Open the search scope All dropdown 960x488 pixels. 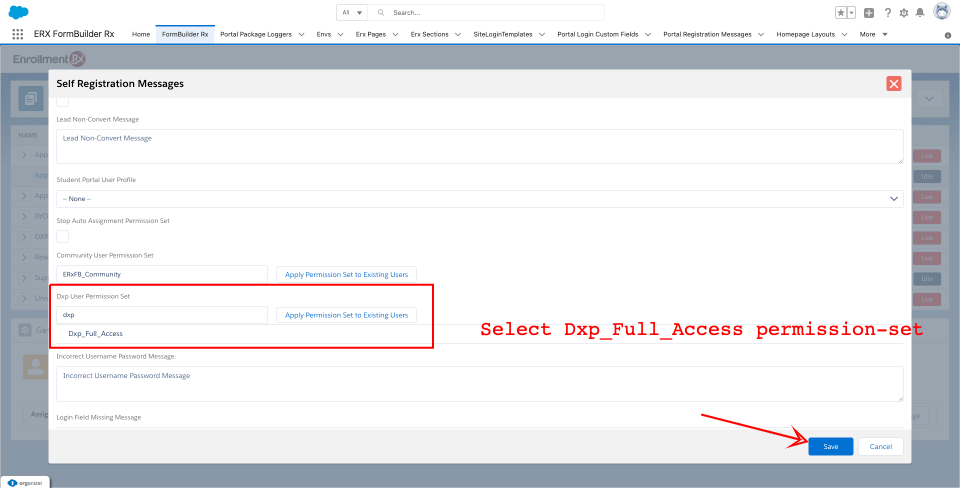coord(352,13)
